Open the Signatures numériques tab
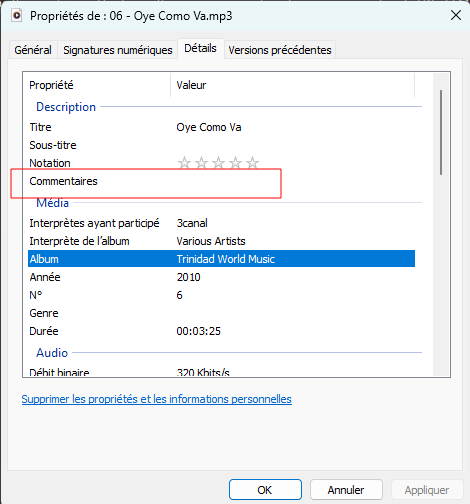The height and width of the screenshot is (504, 470). click(x=118, y=50)
